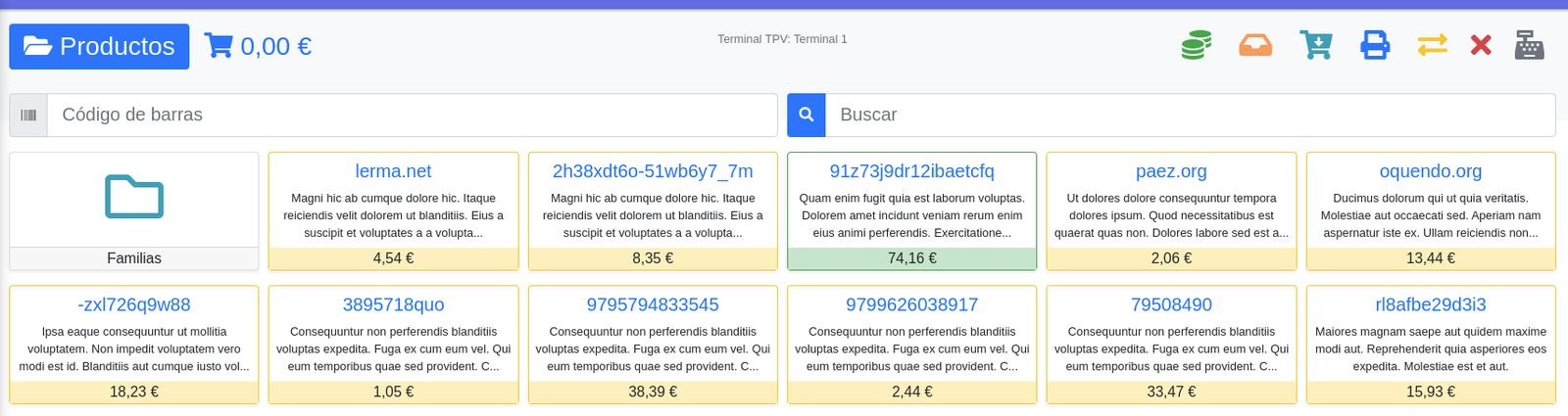Click the green 74,16 € price bar

coord(912,258)
